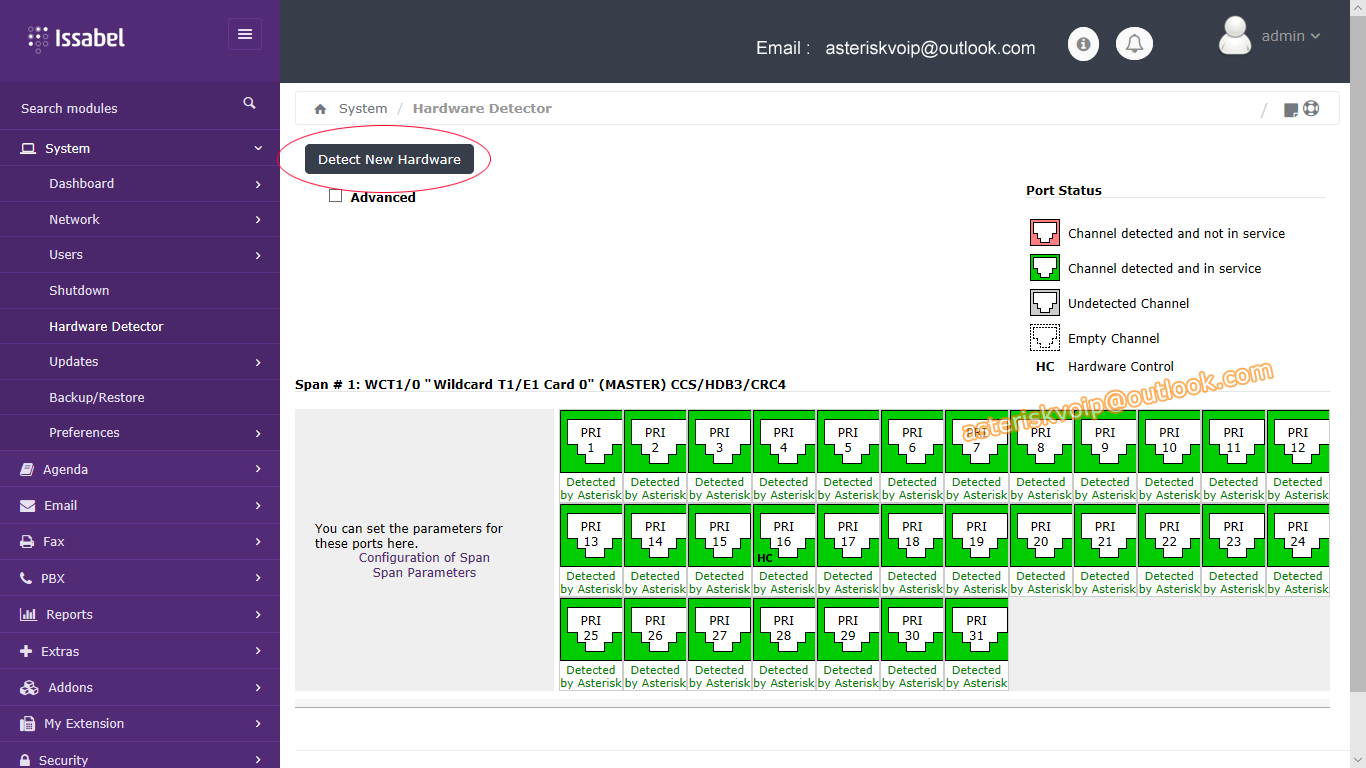Screen dimensions: 1366x768
Task: Click the sticky note icon
Action: pos(1291,110)
